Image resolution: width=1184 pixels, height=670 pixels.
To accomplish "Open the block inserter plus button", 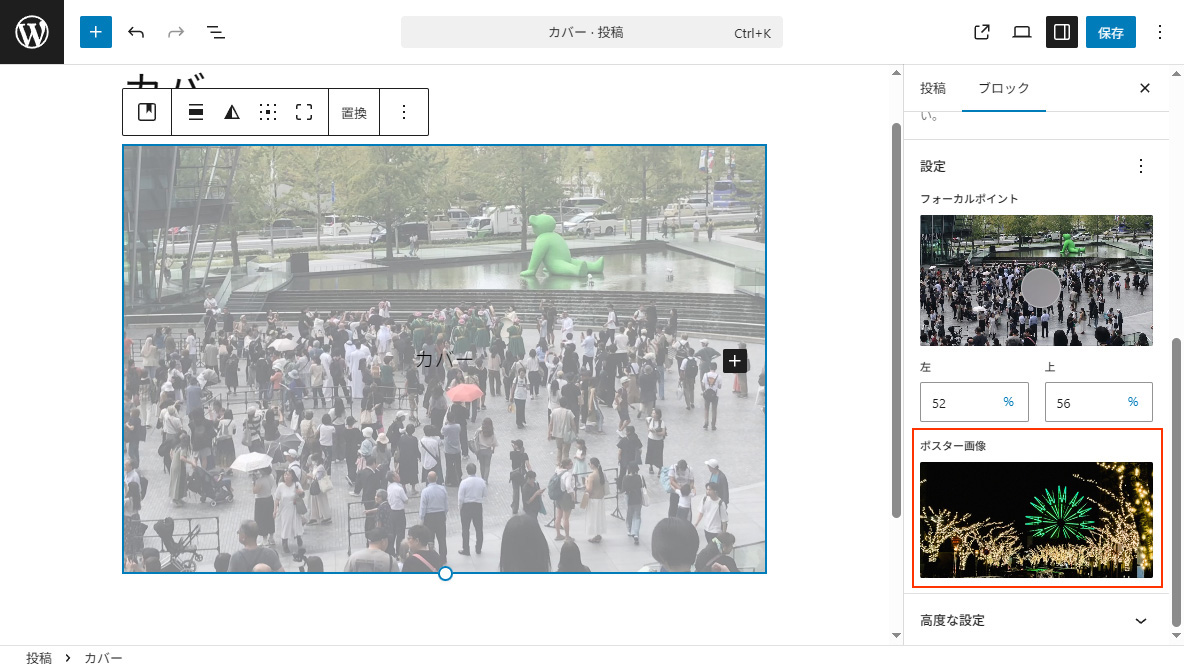I will 96,32.
